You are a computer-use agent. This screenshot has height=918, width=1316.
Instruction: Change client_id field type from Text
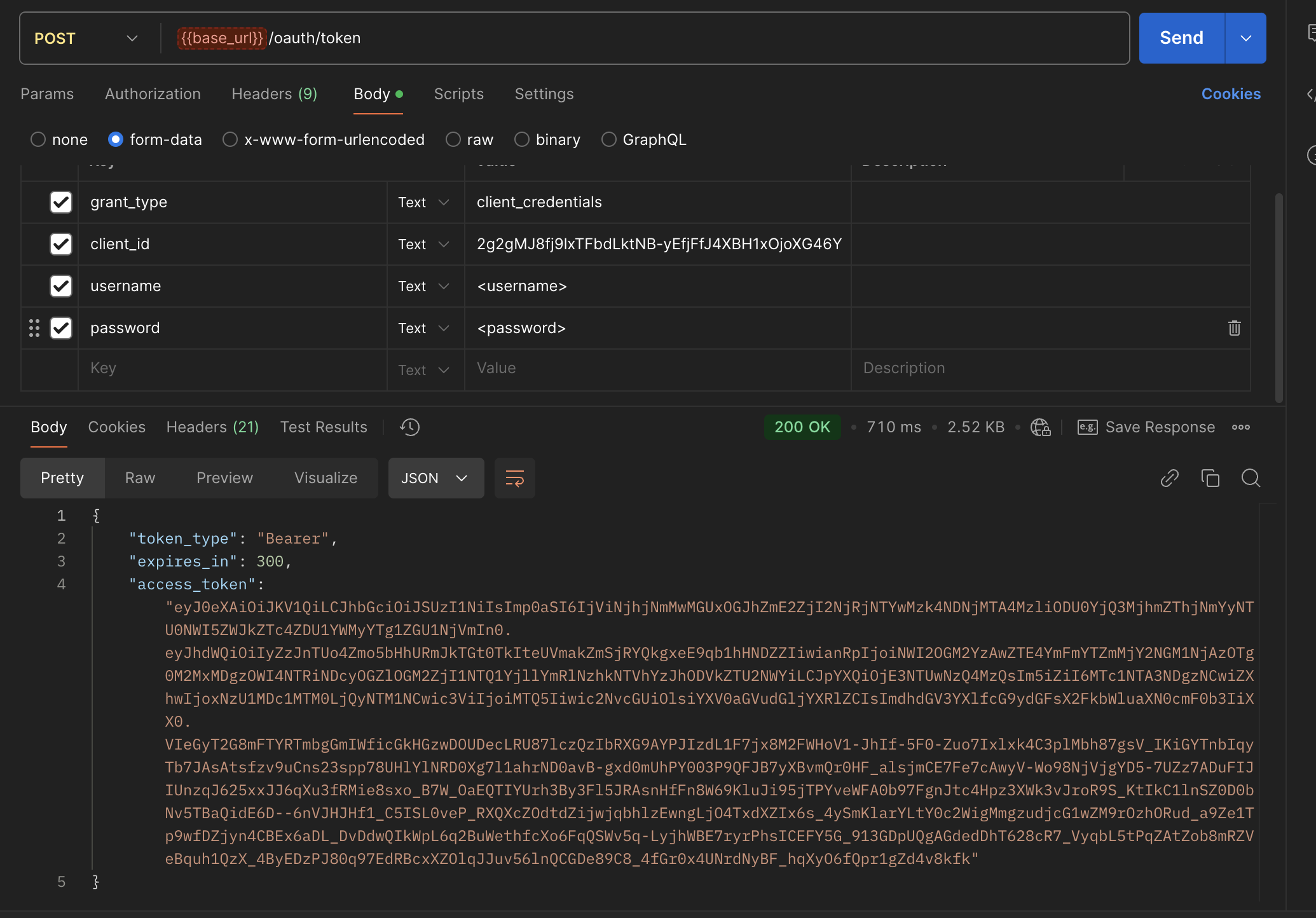[424, 244]
